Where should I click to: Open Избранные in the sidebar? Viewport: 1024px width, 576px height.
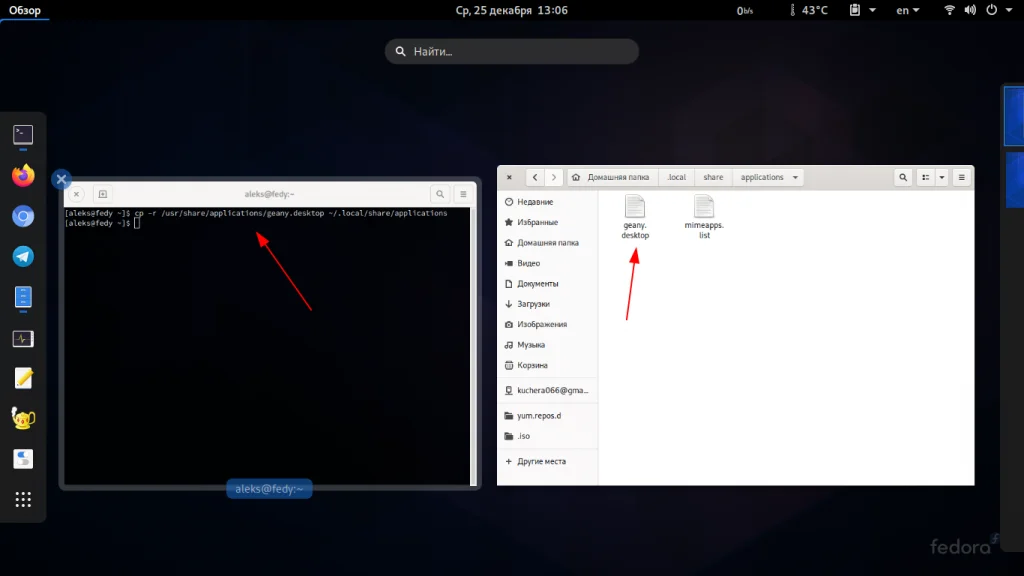pyautogui.click(x=547, y=222)
